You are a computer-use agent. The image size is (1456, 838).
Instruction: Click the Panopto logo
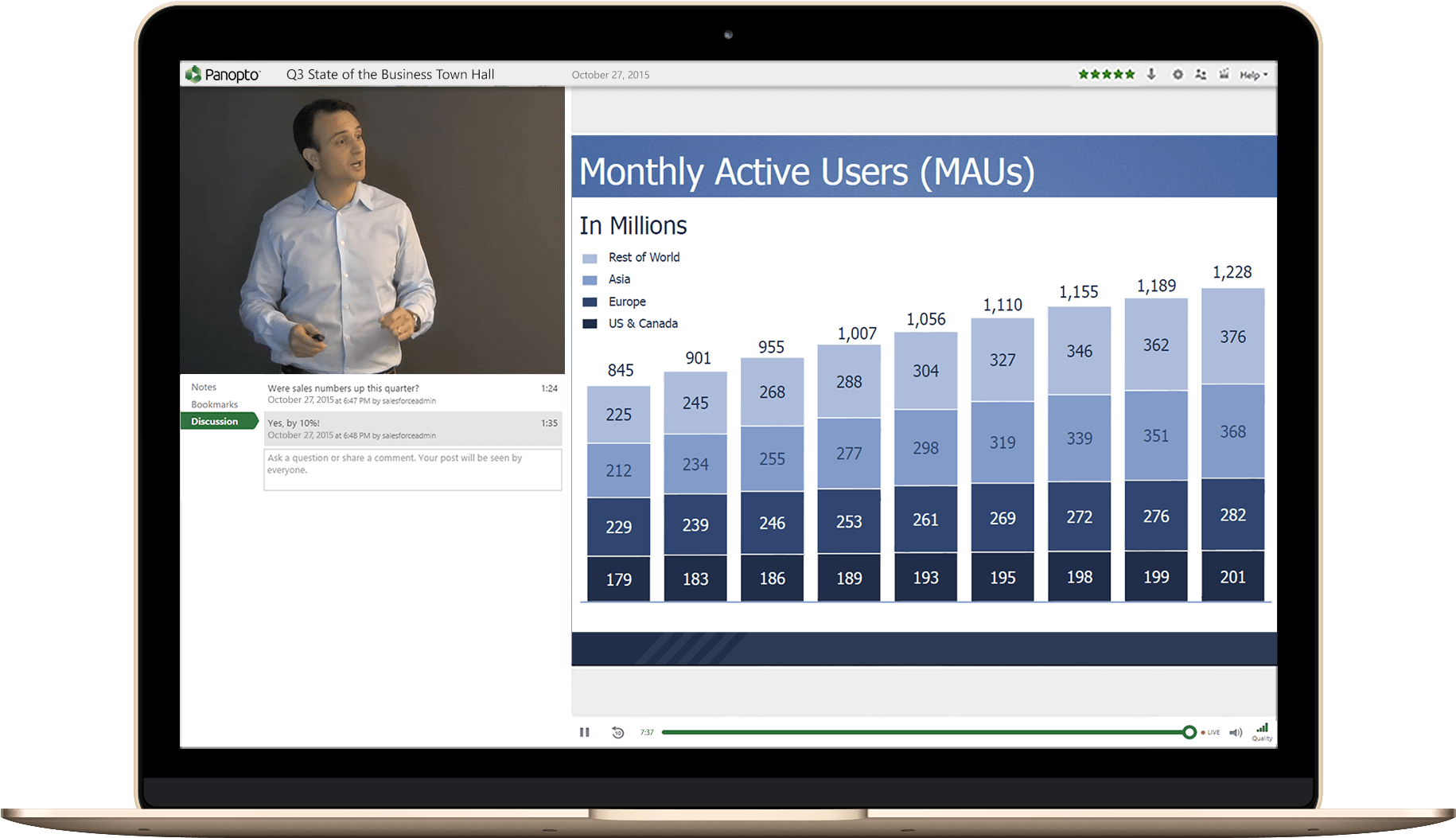[223, 74]
